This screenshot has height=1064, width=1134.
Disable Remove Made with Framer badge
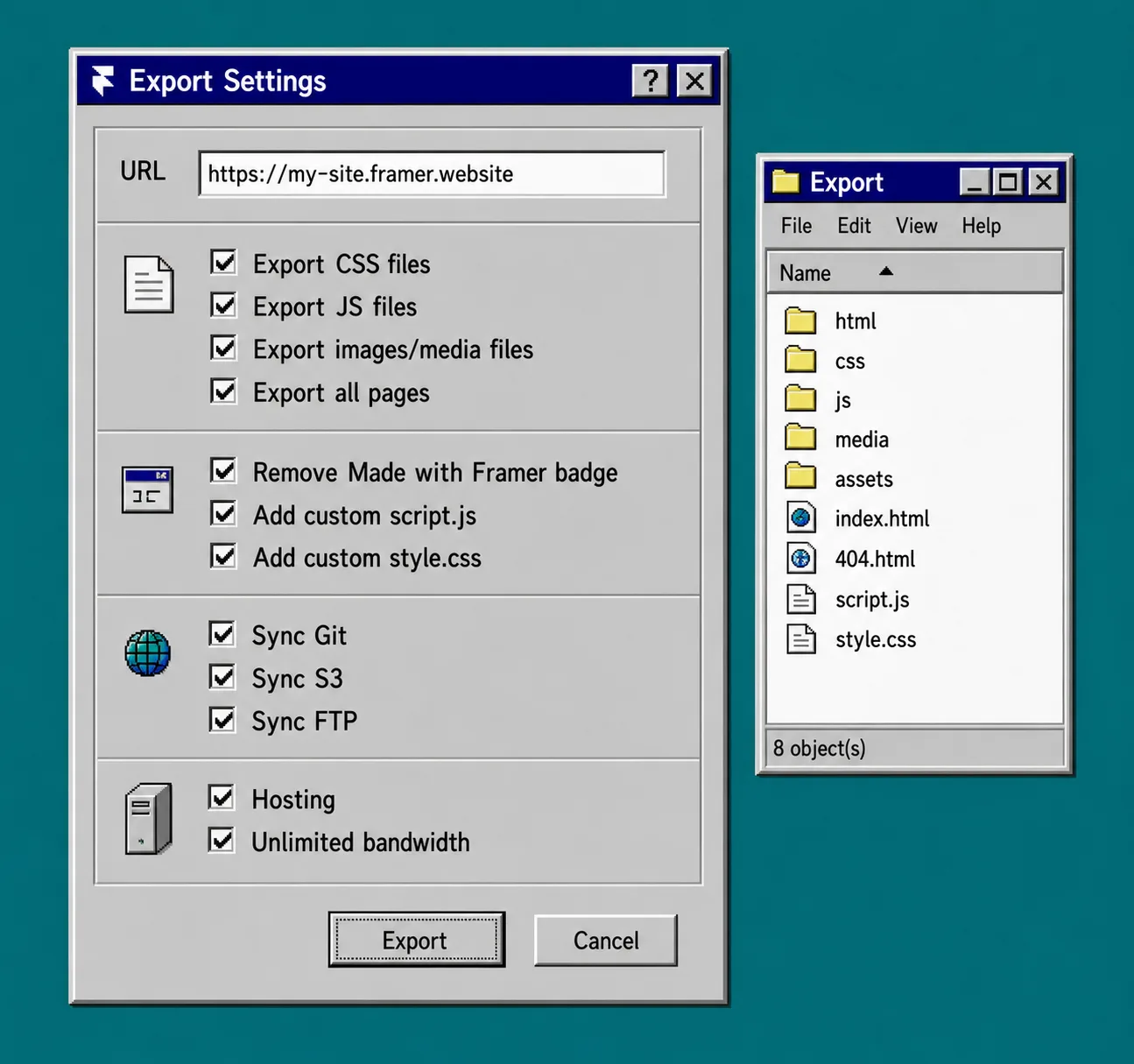coord(224,470)
